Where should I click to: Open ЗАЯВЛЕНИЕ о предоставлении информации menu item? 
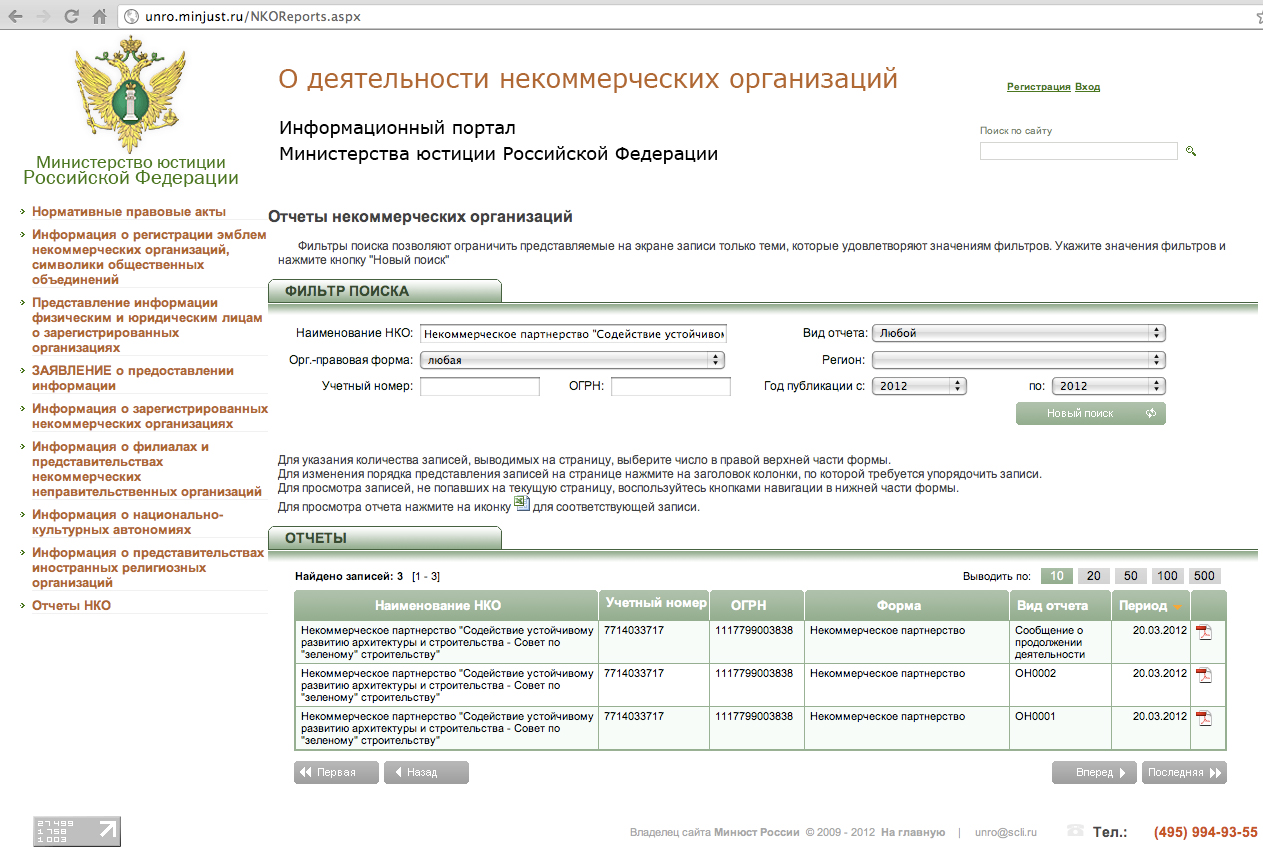(x=133, y=378)
